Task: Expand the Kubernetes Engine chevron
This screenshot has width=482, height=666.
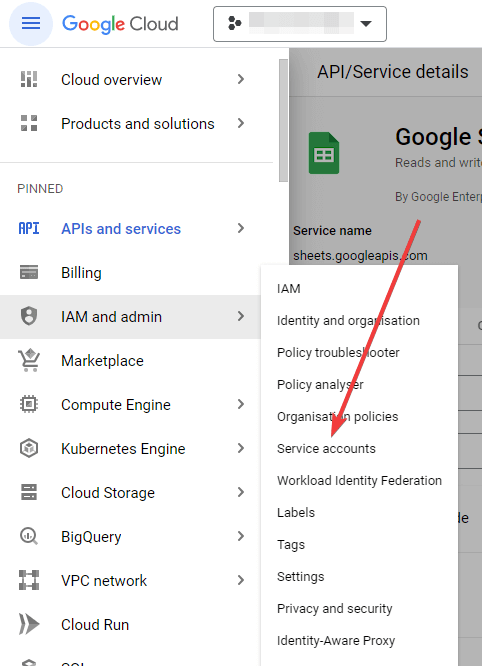Action: 241,448
